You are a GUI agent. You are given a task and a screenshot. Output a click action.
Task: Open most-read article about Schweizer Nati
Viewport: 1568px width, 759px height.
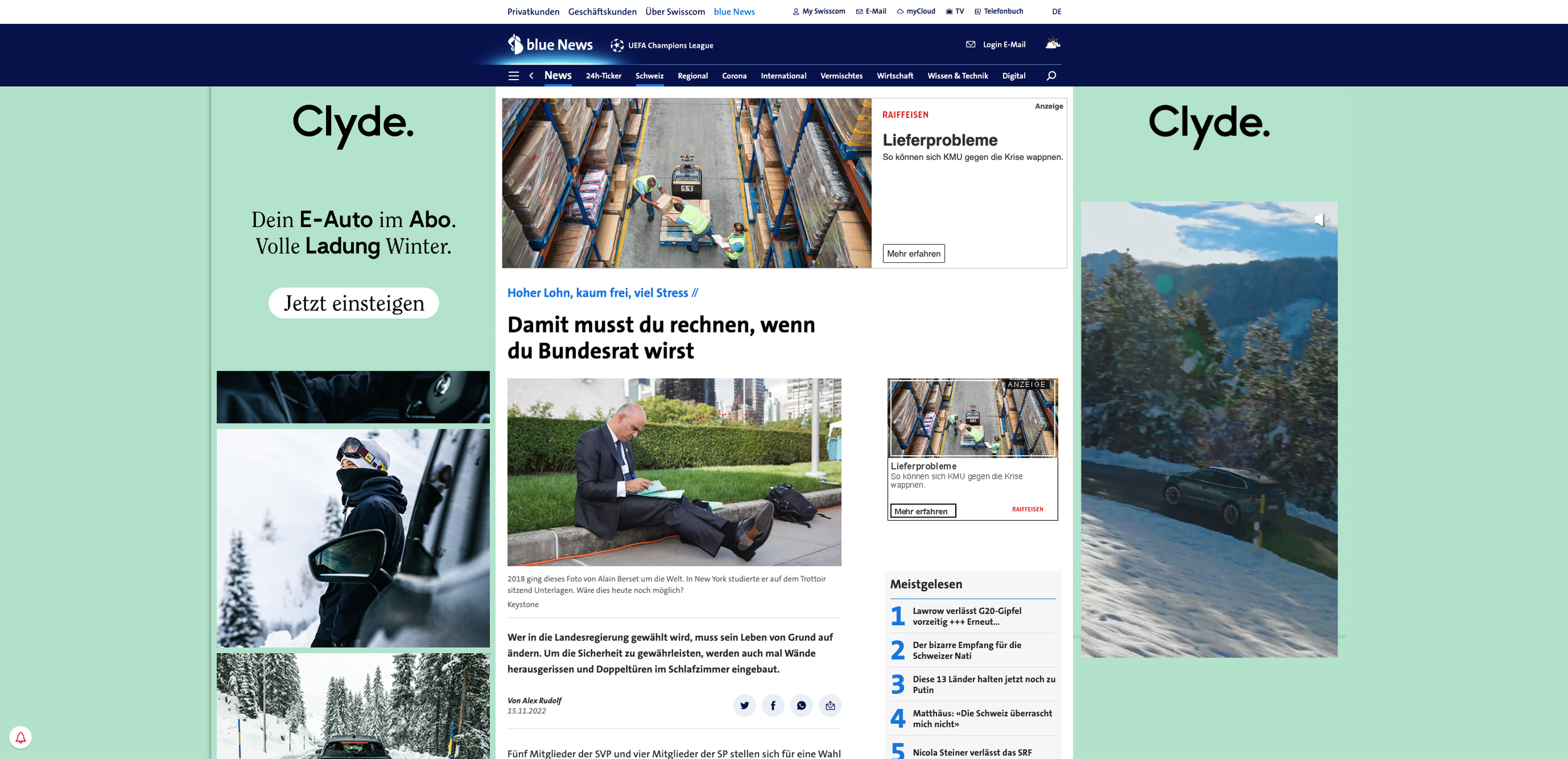pyautogui.click(x=967, y=650)
